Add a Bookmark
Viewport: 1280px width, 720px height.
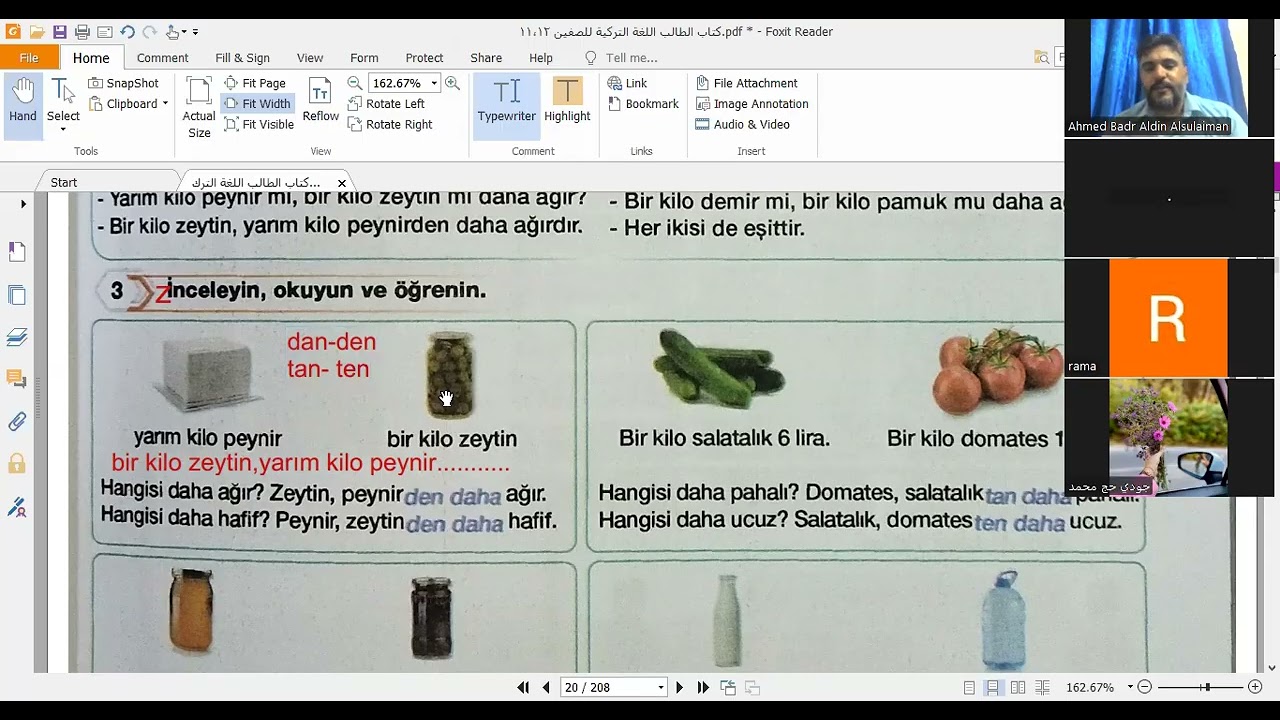point(643,104)
